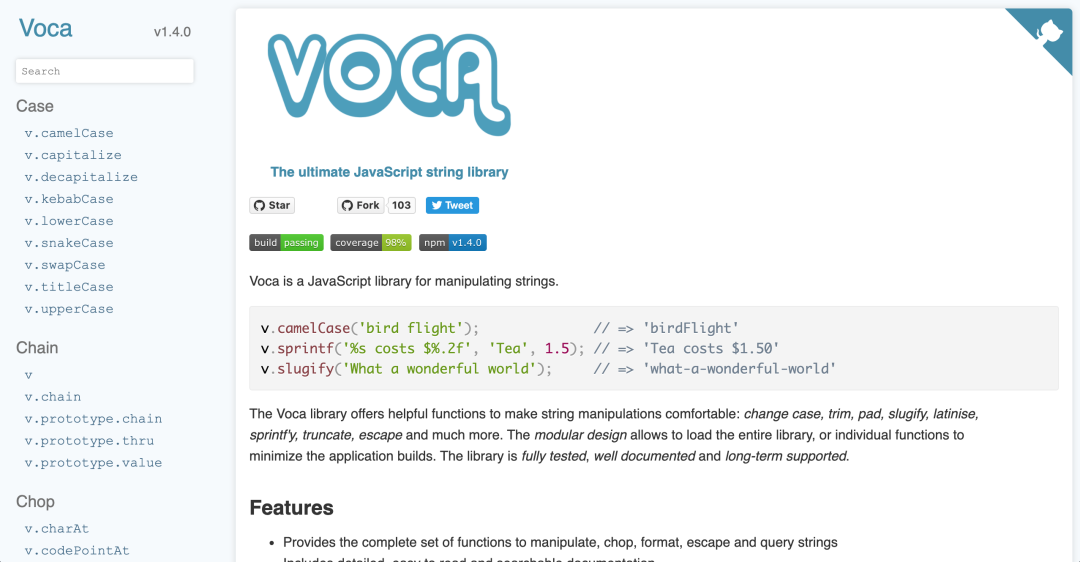Open the fork count 103 link
The width and height of the screenshot is (1080, 562).
coord(401,205)
